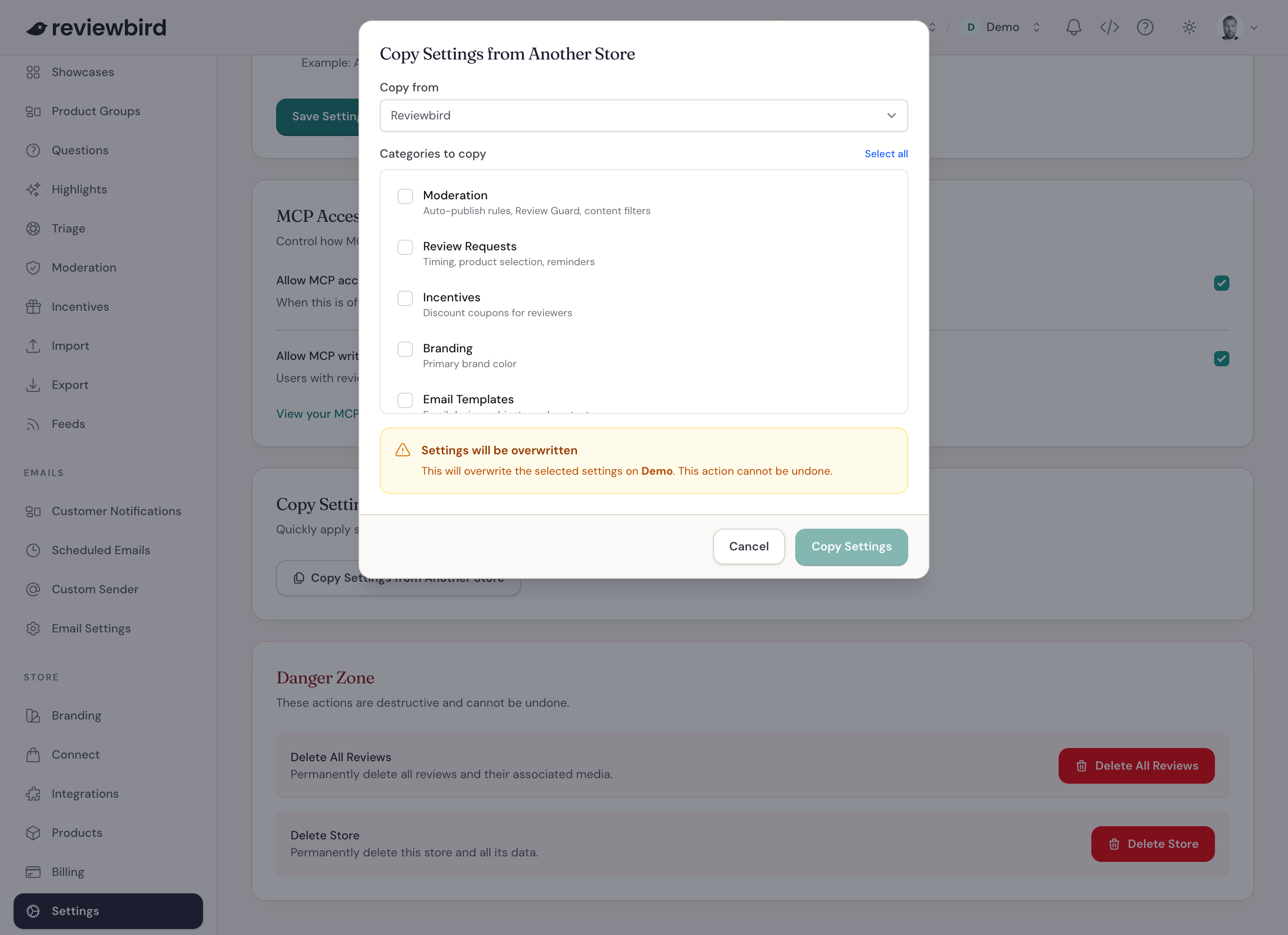
Task: Open the Copy from Reviewbird dropdown
Action: pyautogui.click(x=644, y=115)
